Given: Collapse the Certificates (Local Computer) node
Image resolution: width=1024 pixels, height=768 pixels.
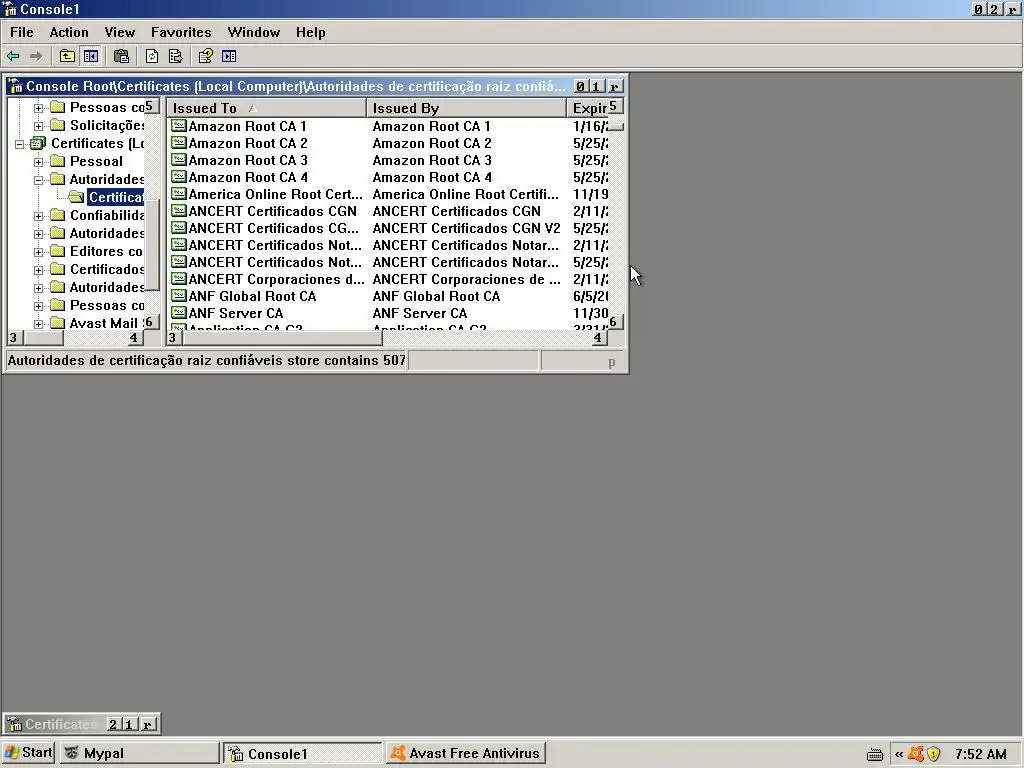Looking at the screenshot, I should [20, 144].
